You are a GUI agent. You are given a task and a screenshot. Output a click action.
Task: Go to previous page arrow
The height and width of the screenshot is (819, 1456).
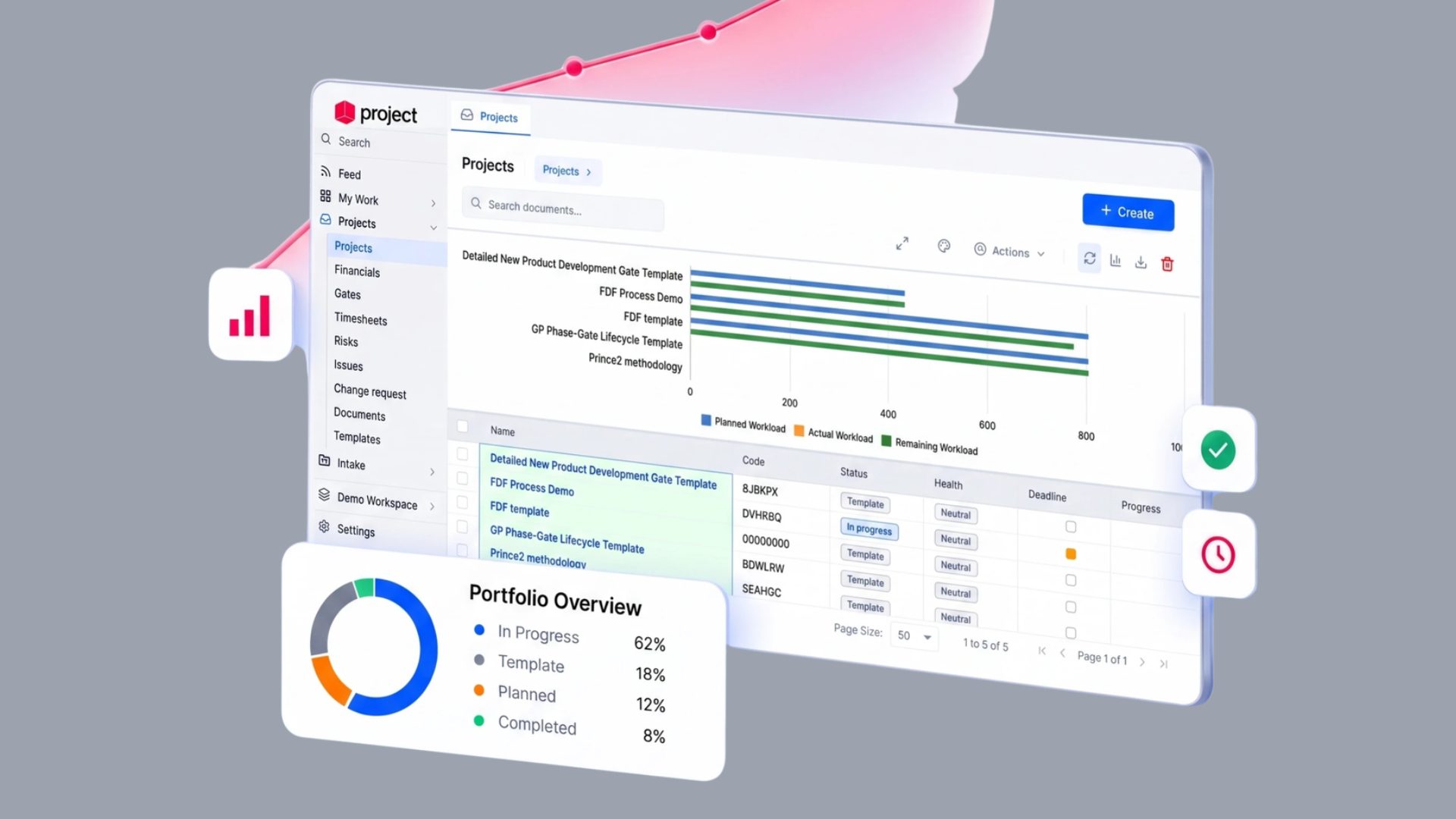(1062, 653)
